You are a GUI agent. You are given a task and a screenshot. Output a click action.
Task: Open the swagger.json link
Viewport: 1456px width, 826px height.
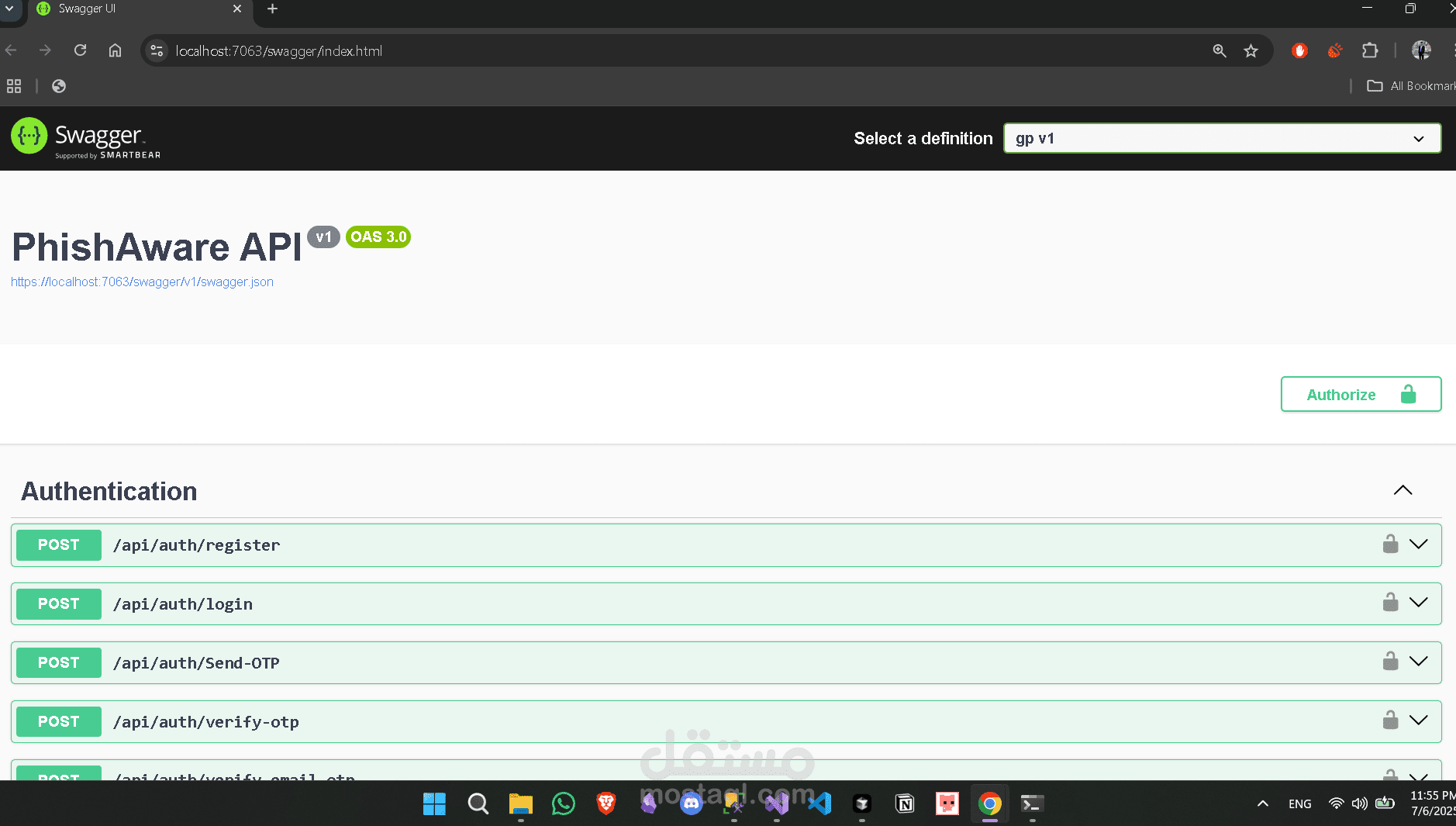click(x=142, y=282)
